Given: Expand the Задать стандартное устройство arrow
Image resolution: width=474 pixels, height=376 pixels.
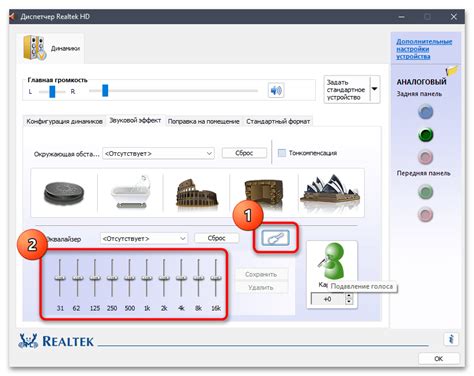Looking at the screenshot, I should pyautogui.click(x=374, y=89).
